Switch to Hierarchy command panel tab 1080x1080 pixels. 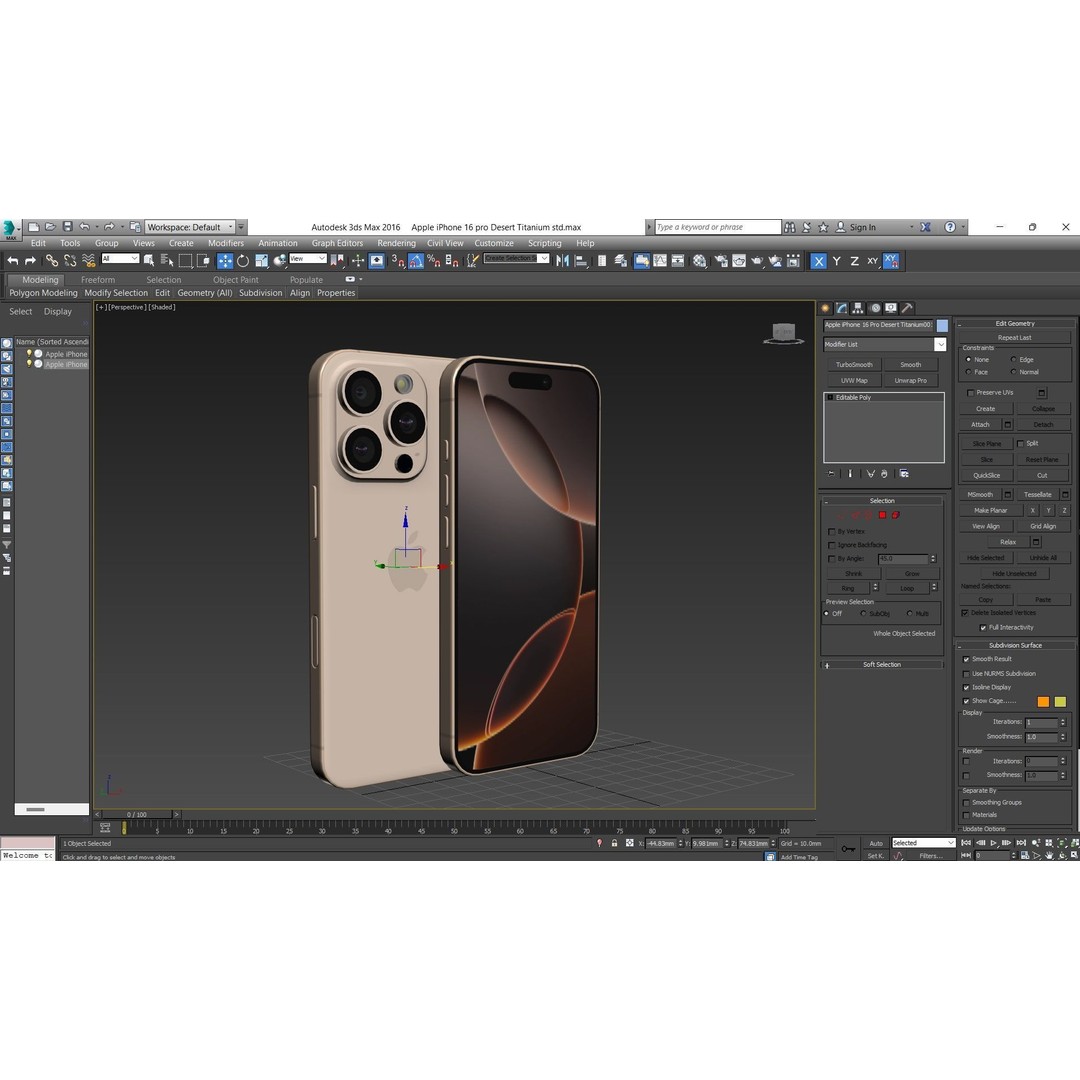[x=858, y=308]
